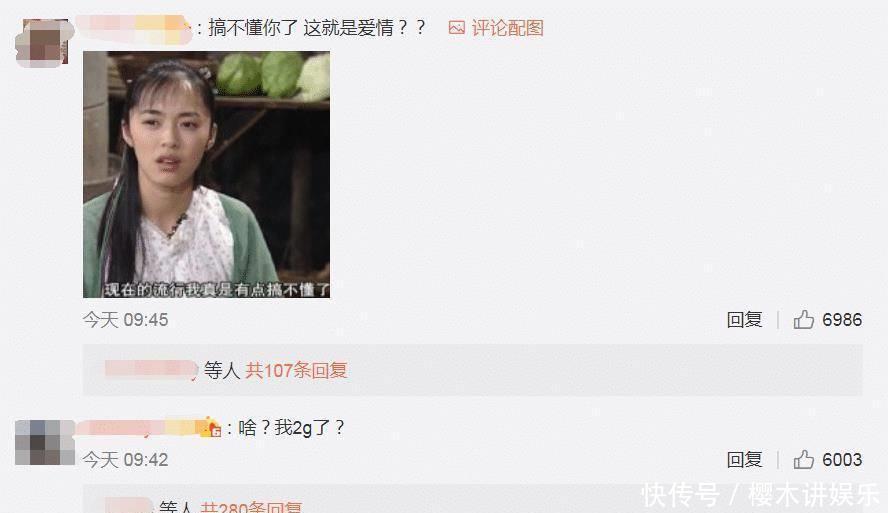This screenshot has height=513, width=888.
Task: Like the comment with 6003 likes
Action: (x=803, y=459)
